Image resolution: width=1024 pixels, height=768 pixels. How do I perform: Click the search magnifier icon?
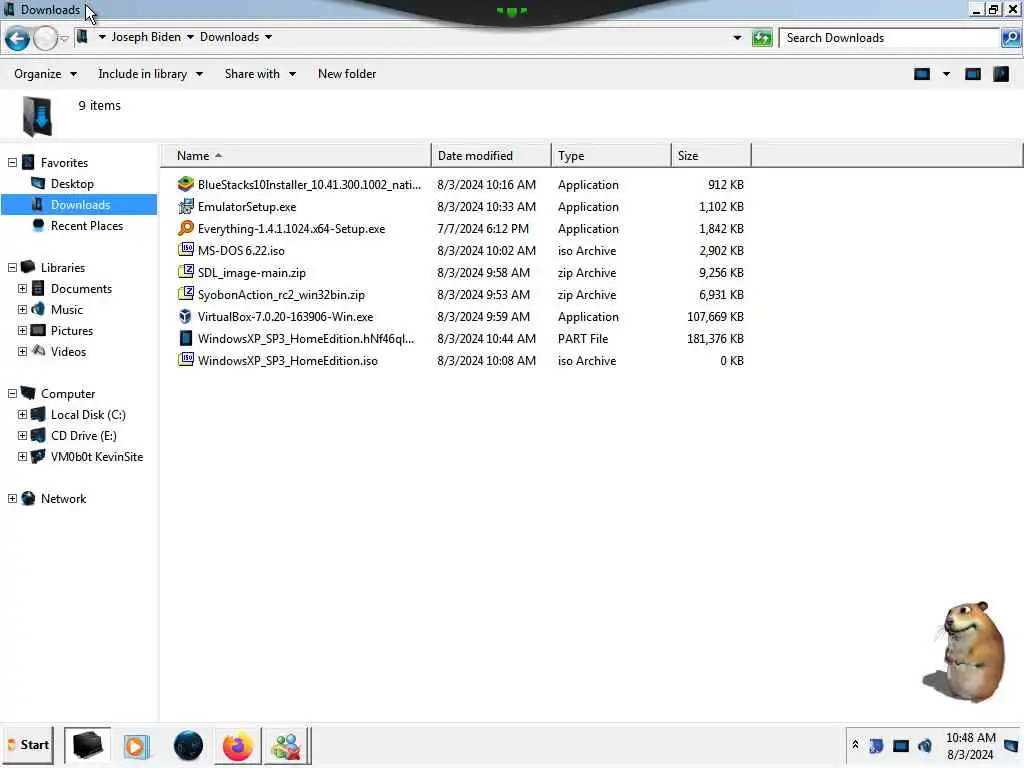coord(1010,38)
